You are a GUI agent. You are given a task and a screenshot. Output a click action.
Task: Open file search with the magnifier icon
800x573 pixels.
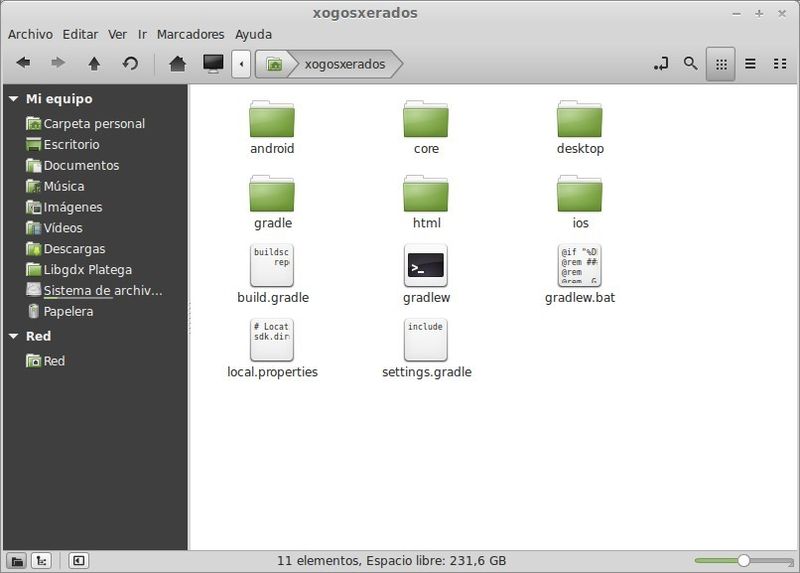click(690, 64)
